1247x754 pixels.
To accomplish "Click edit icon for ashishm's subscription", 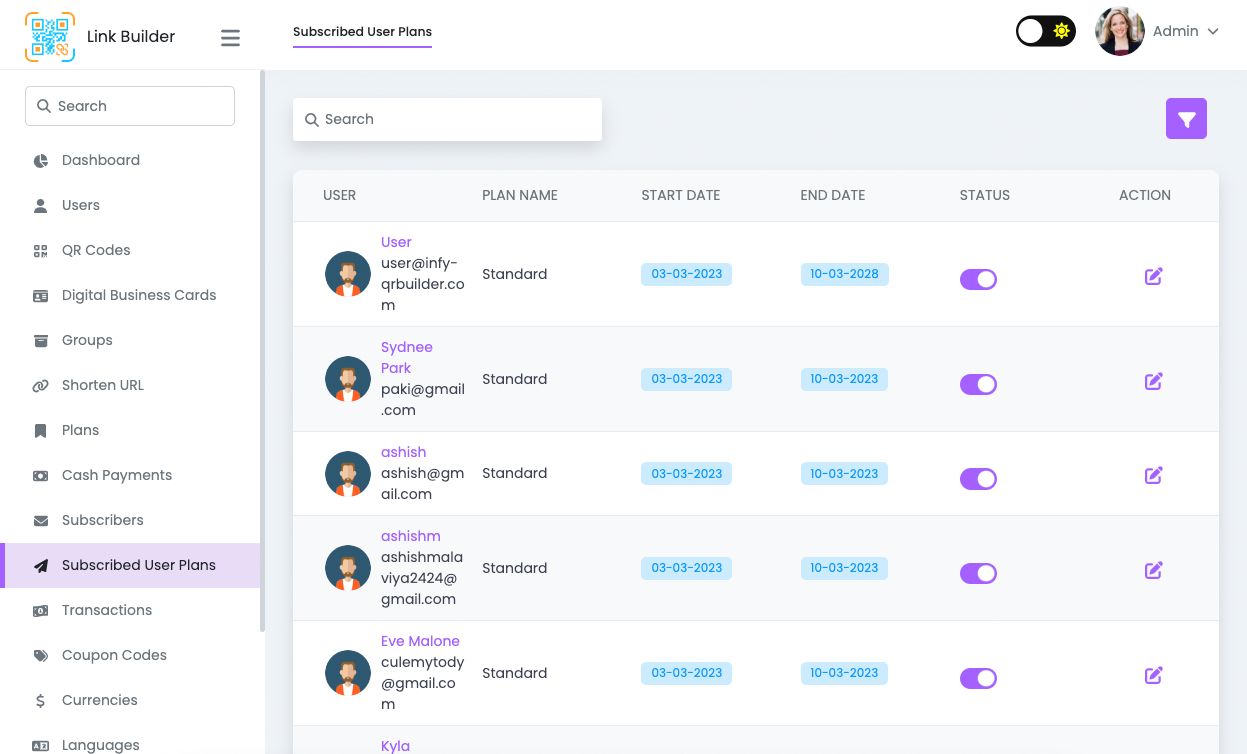I will [x=1153, y=570].
